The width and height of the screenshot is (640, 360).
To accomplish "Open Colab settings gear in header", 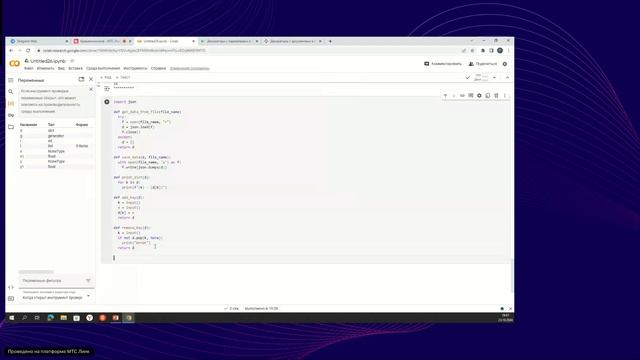I will pyautogui.click(x=505, y=64).
